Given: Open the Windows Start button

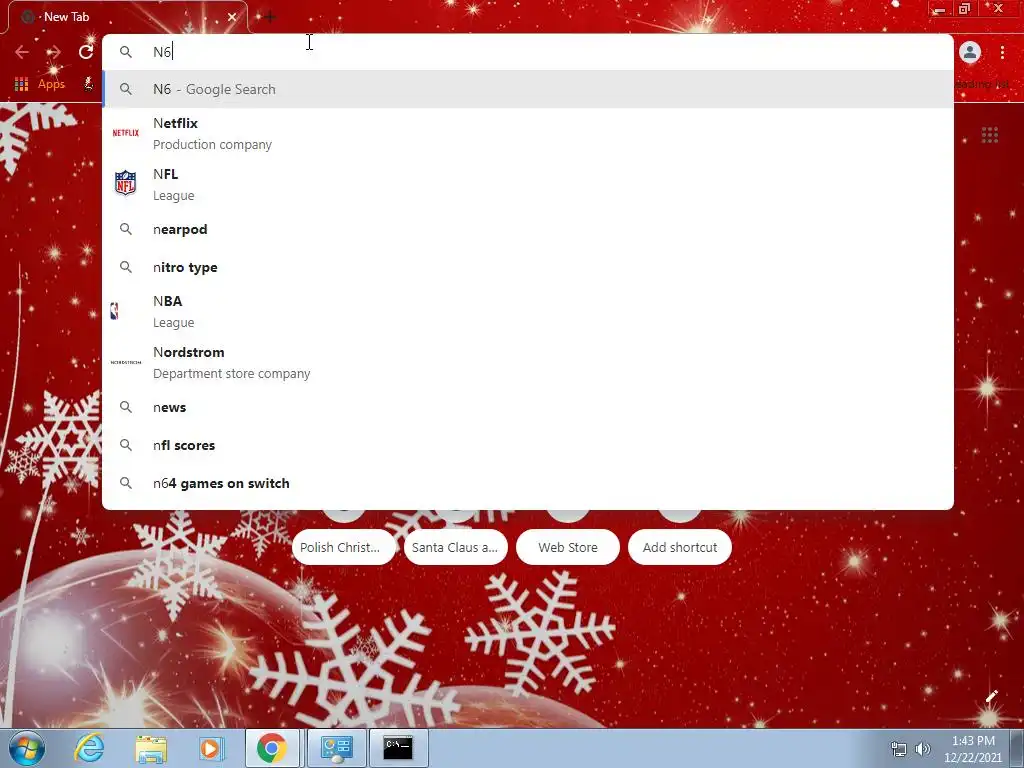Looking at the screenshot, I should click(27, 748).
